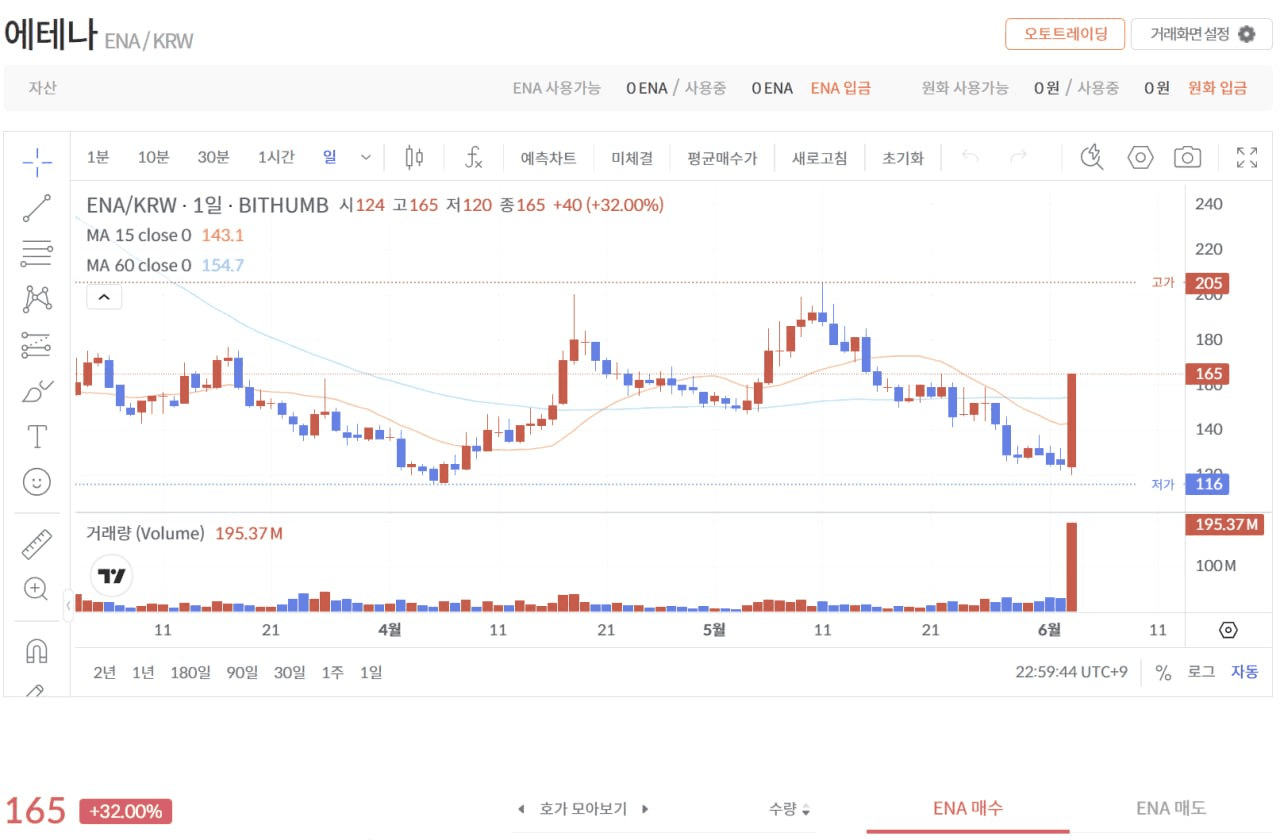Viewport: 1280px width, 840px height.
Task: Open the emoji sticker tool
Action: pyautogui.click(x=37, y=482)
